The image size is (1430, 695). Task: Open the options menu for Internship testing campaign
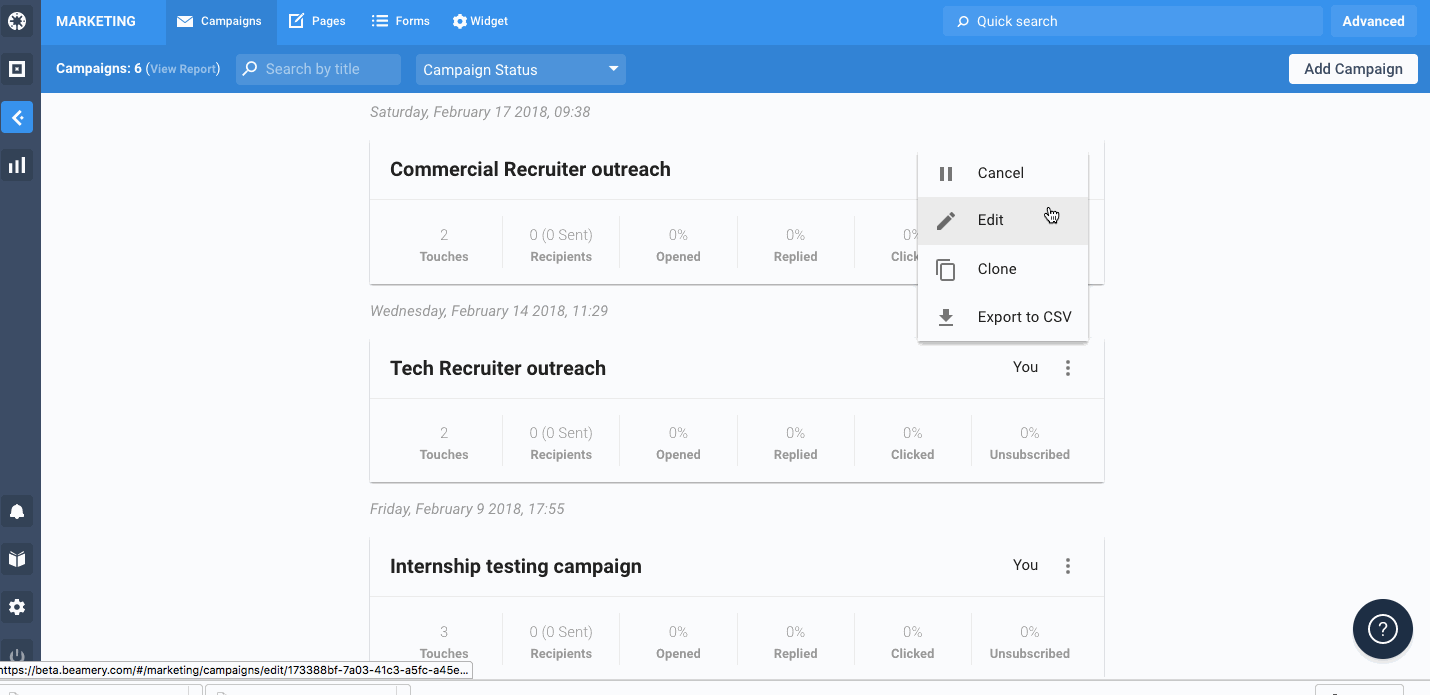(1068, 566)
